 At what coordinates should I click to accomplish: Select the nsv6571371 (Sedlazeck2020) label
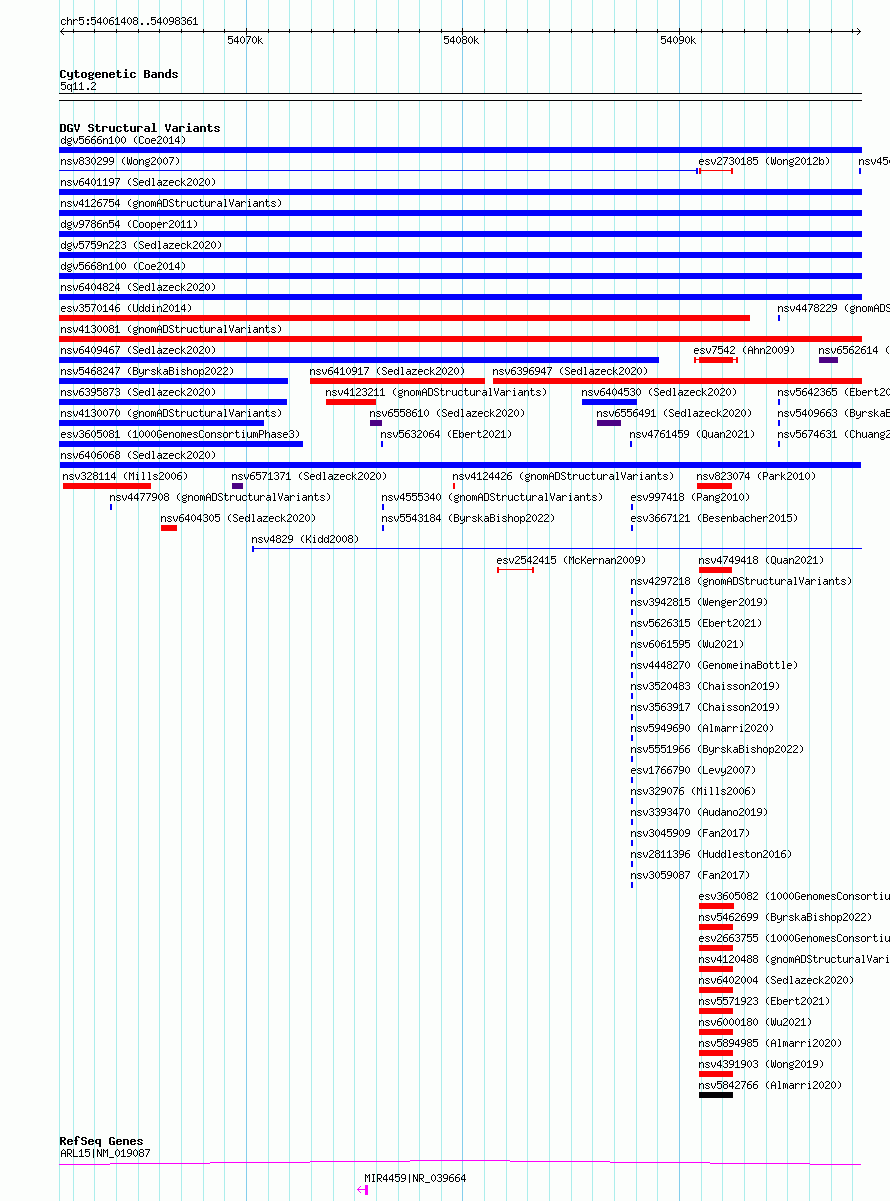coord(309,476)
